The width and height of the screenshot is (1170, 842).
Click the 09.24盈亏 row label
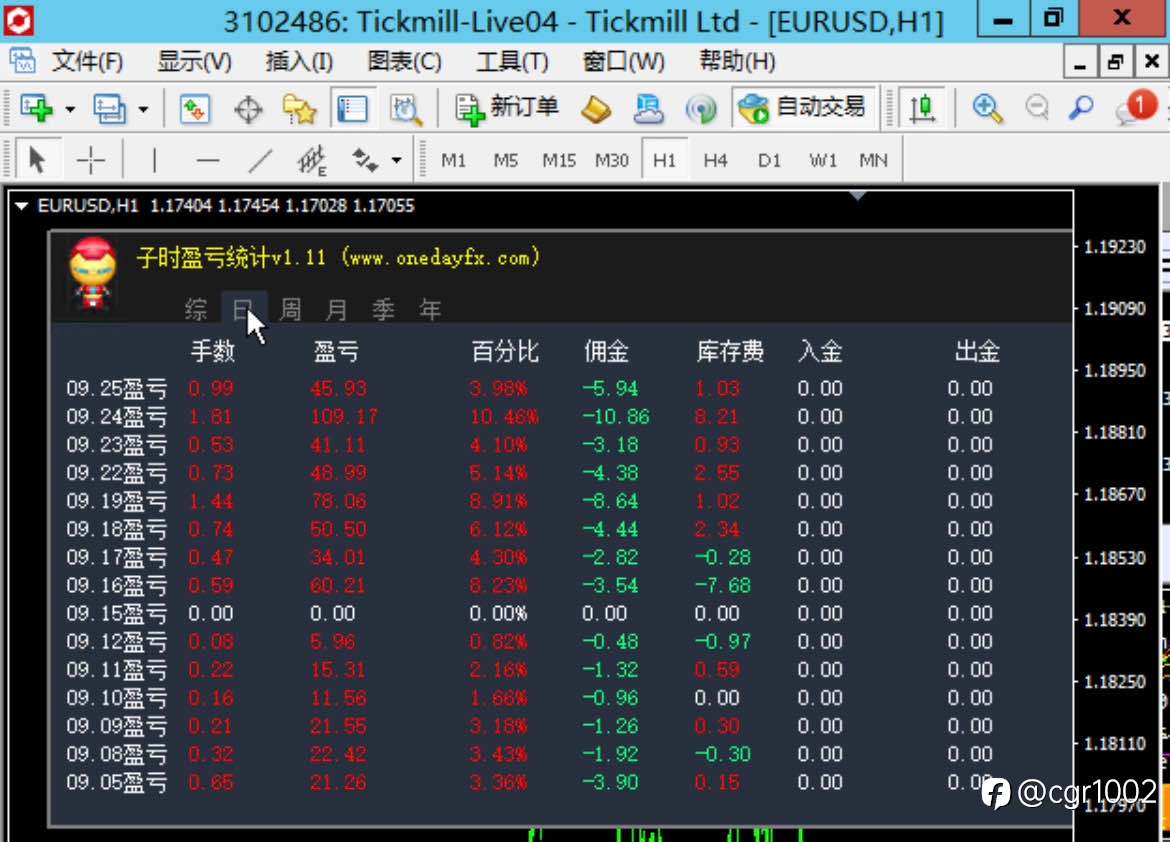(116, 417)
